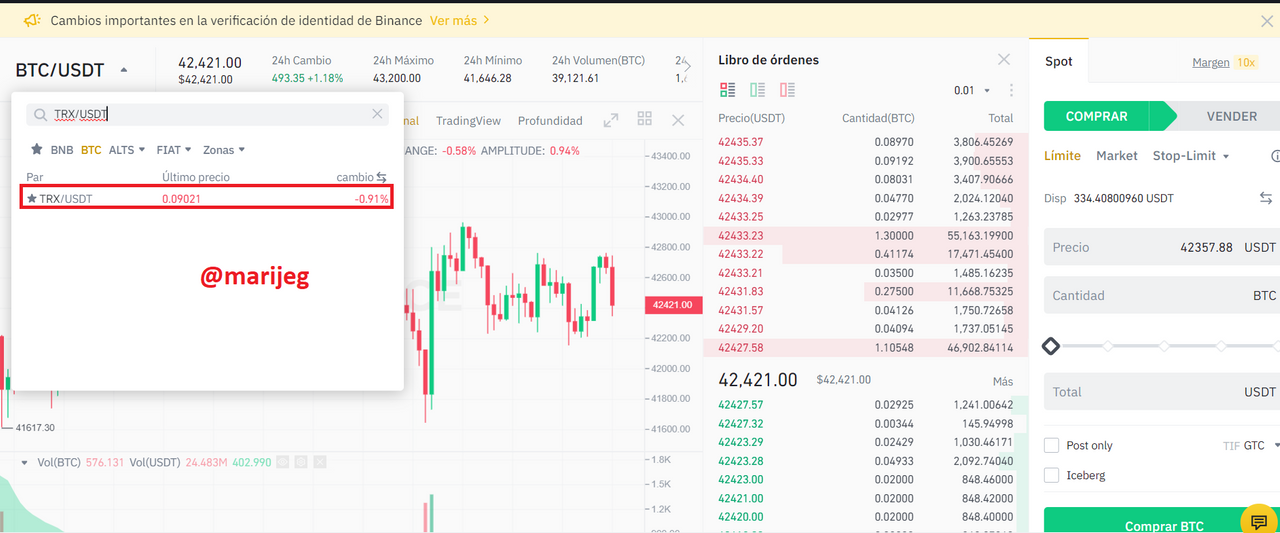The height and width of the screenshot is (533, 1280).
Task: Open order book more options menu
Action: click(1011, 90)
